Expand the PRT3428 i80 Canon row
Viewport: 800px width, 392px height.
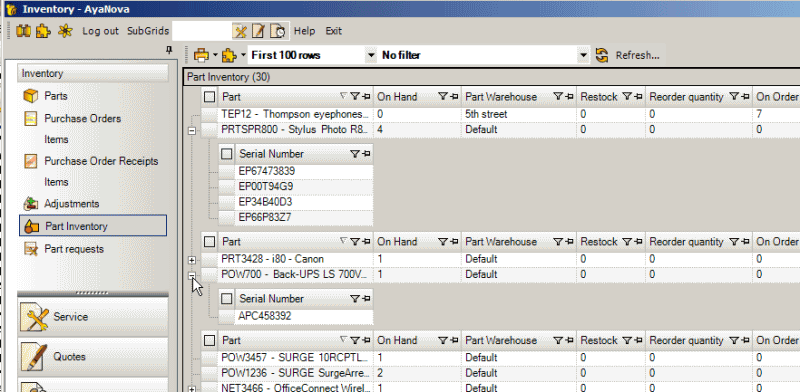pos(192,260)
